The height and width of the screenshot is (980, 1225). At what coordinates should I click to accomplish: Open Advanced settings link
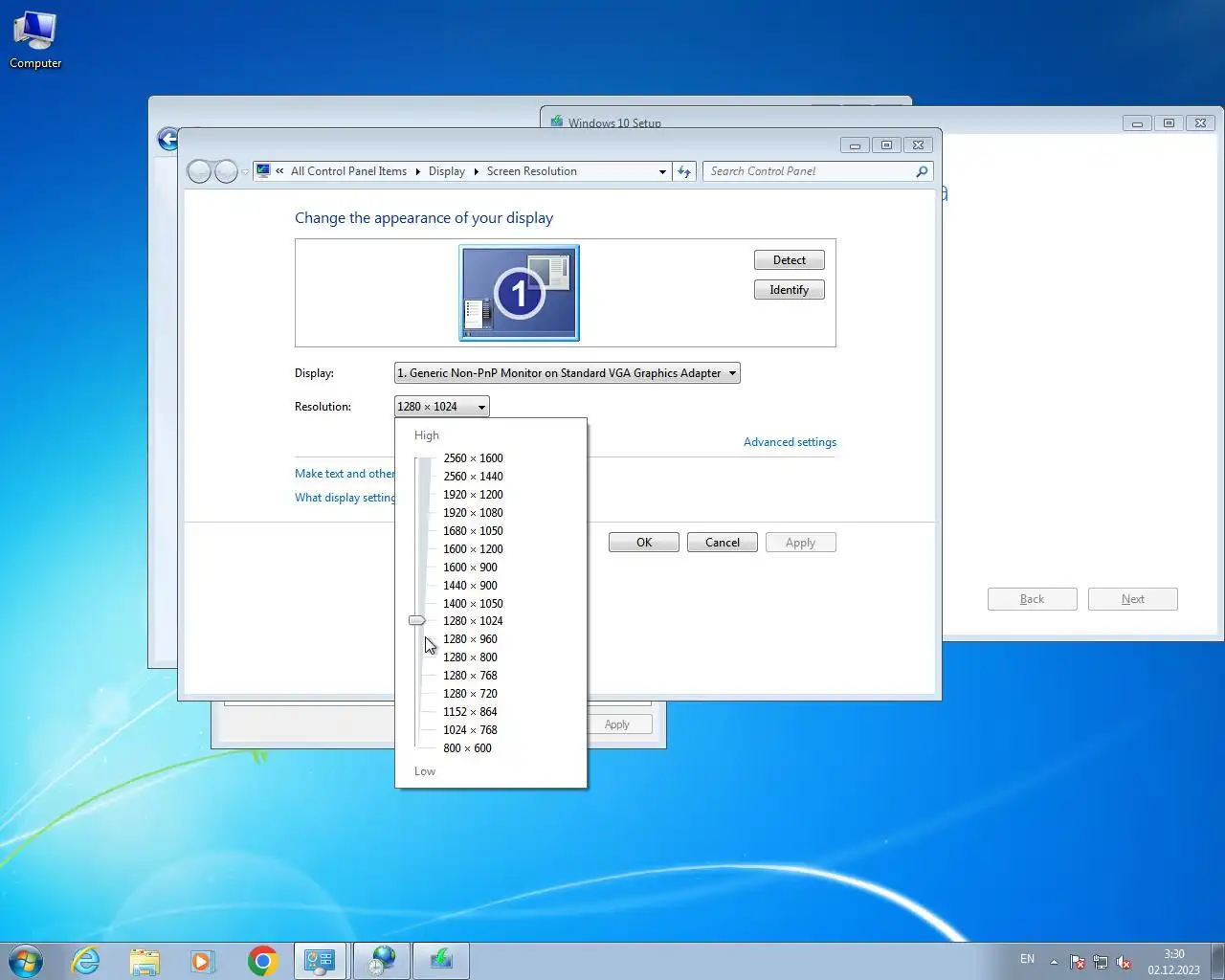[x=790, y=442]
